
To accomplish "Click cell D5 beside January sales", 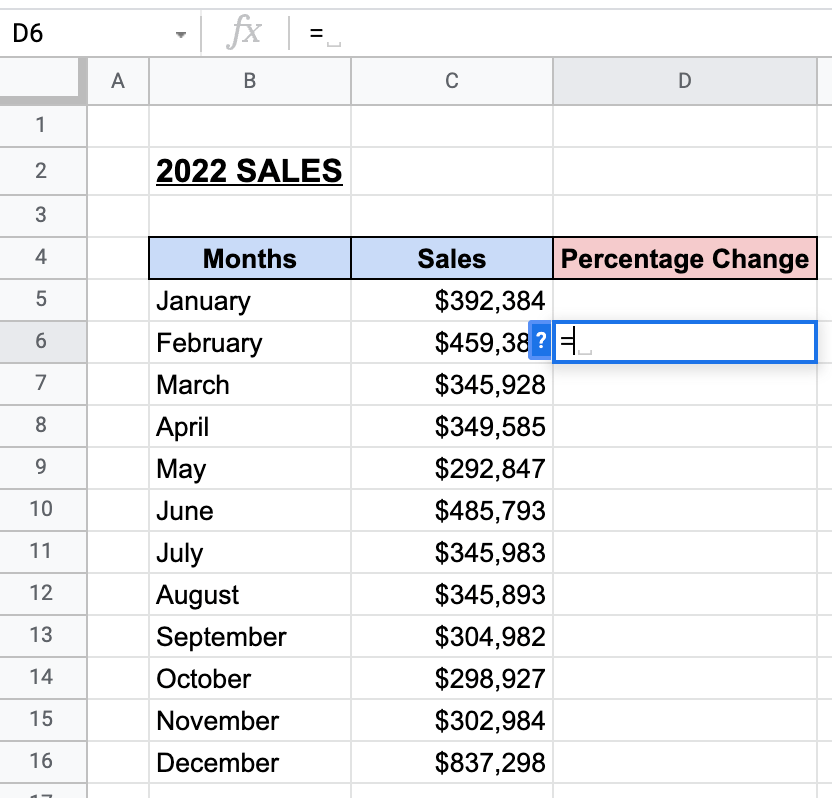I will 684,300.
